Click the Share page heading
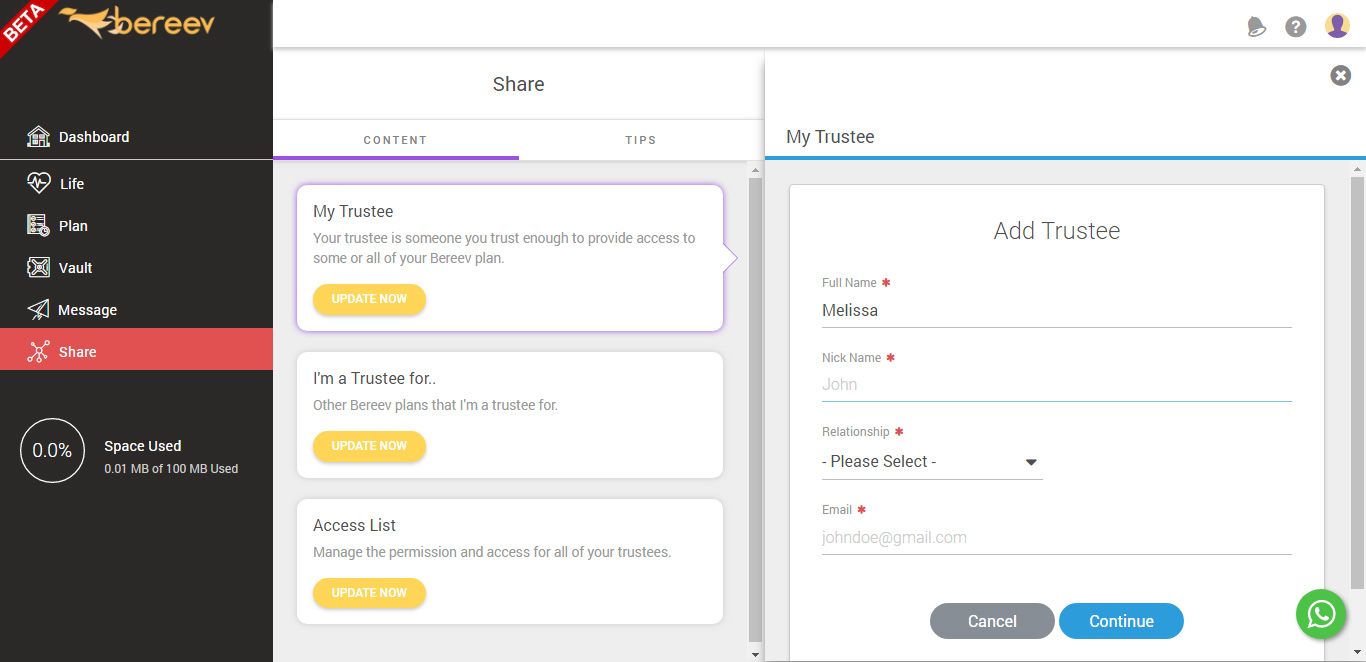Screen dimensions: 1366x662 [x=518, y=84]
